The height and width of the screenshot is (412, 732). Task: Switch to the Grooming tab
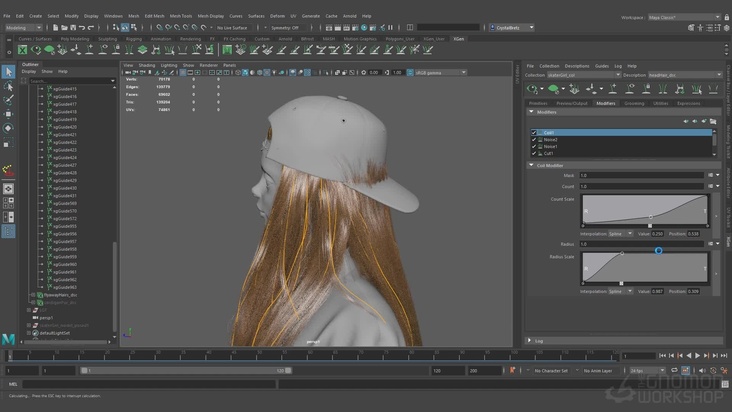(x=634, y=102)
